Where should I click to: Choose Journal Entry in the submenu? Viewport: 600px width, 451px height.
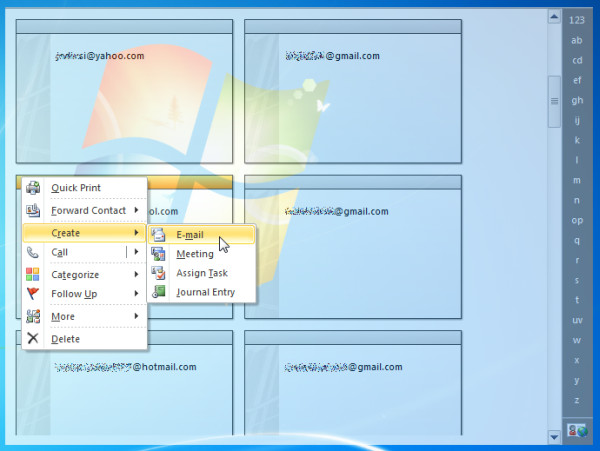[x=201, y=292]
